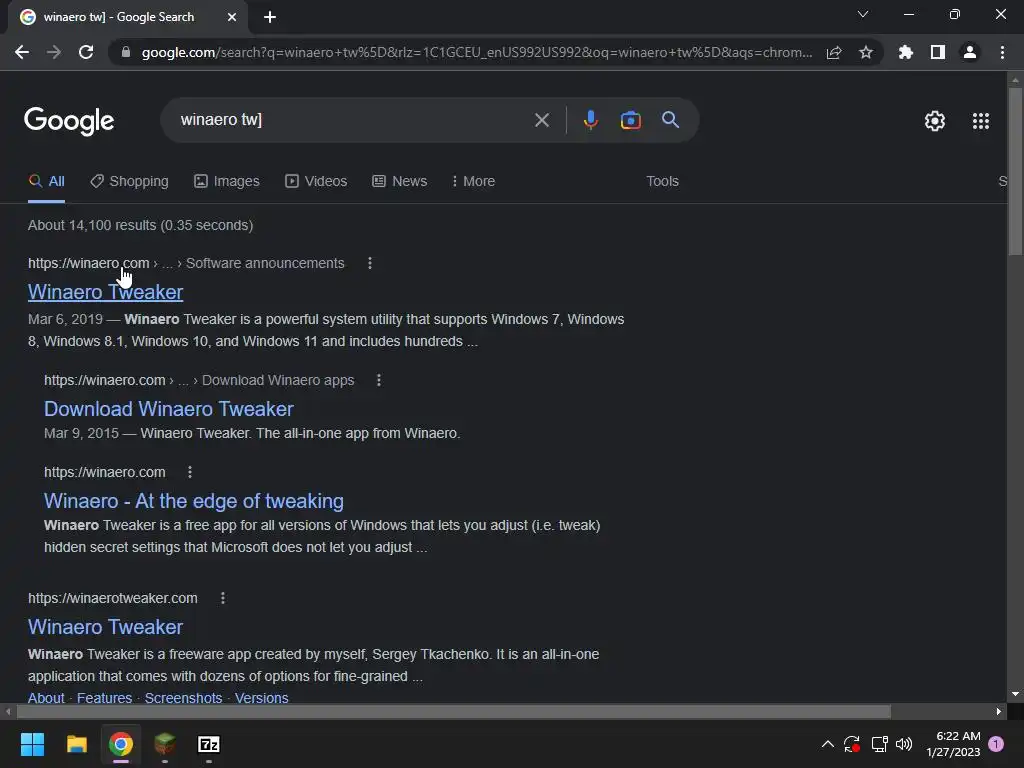Open volume control in system tray
Screen dimensions: 1024x768
(x=904, y=744)
